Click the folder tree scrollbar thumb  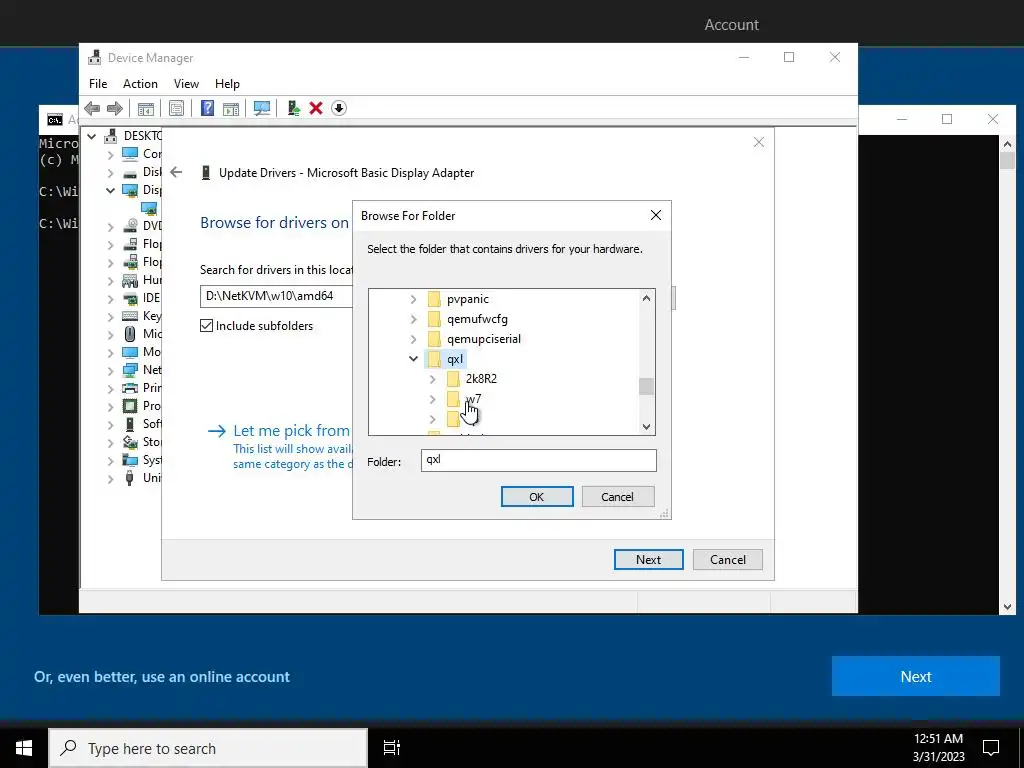point(646,386)
